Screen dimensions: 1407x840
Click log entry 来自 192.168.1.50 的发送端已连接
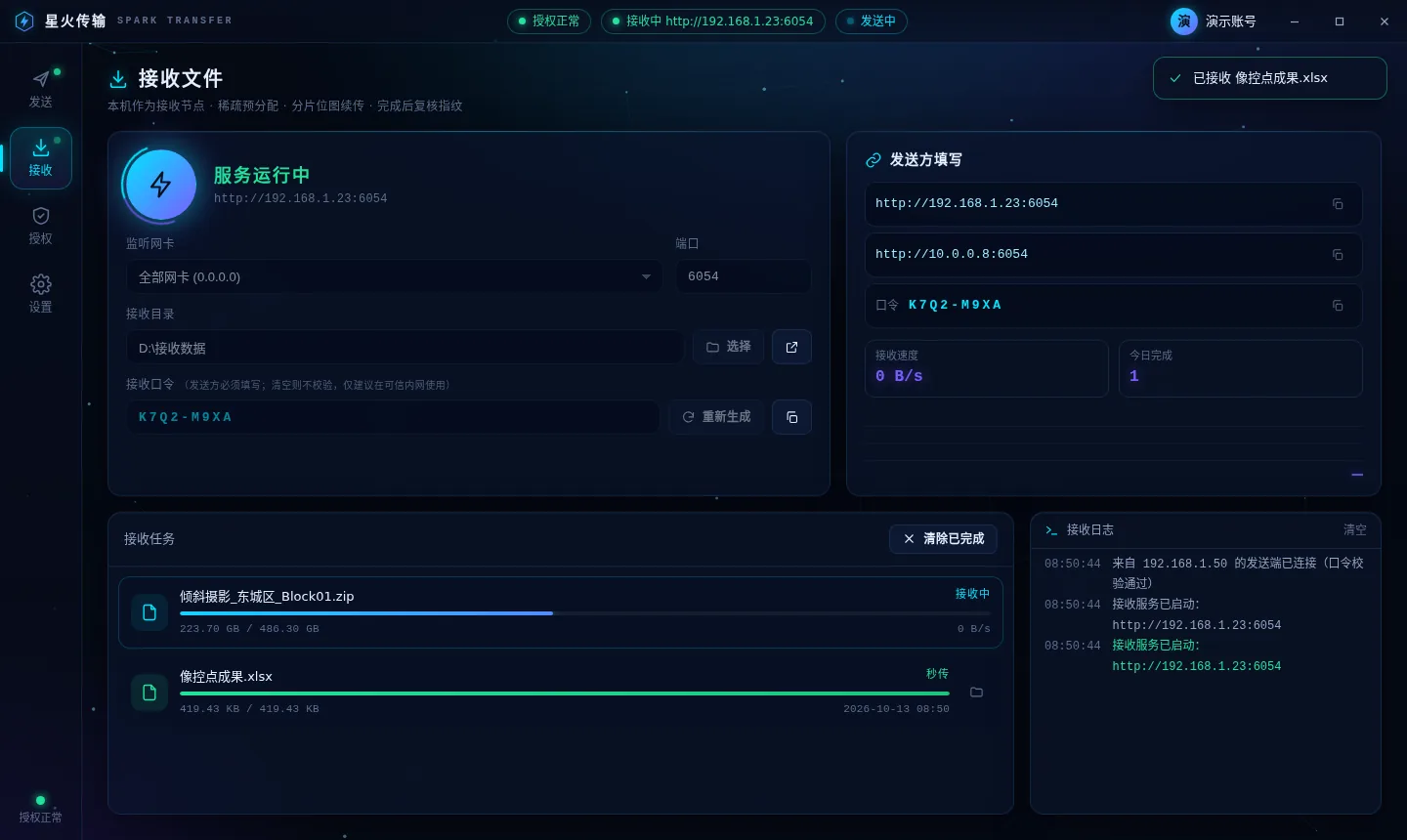tap(1238, 573)
